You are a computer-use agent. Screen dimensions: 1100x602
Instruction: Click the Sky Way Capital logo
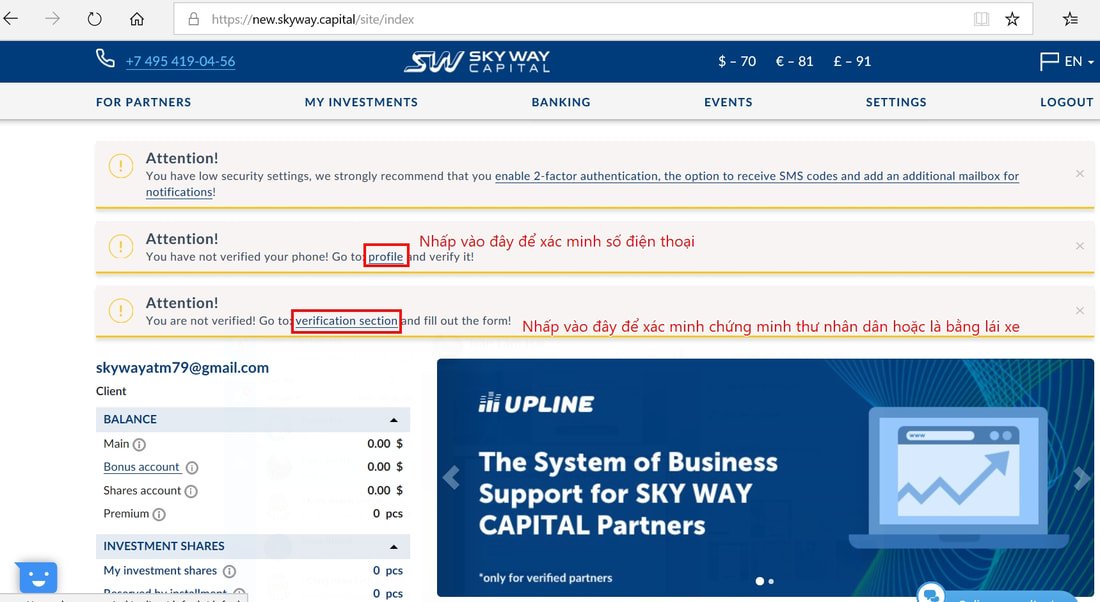tap(477, 61)
